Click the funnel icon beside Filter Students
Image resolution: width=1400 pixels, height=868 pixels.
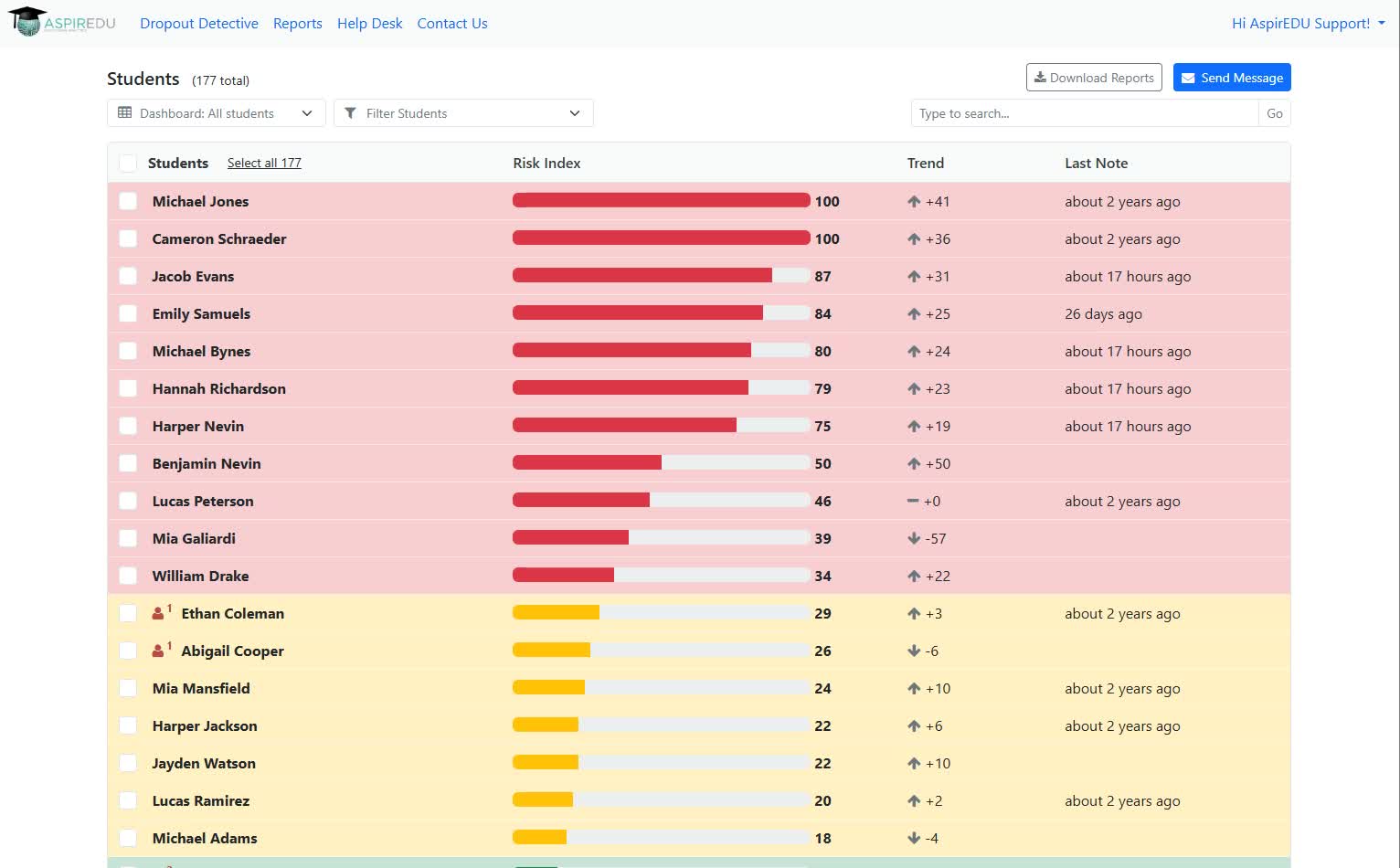click(x=350, y=113)
